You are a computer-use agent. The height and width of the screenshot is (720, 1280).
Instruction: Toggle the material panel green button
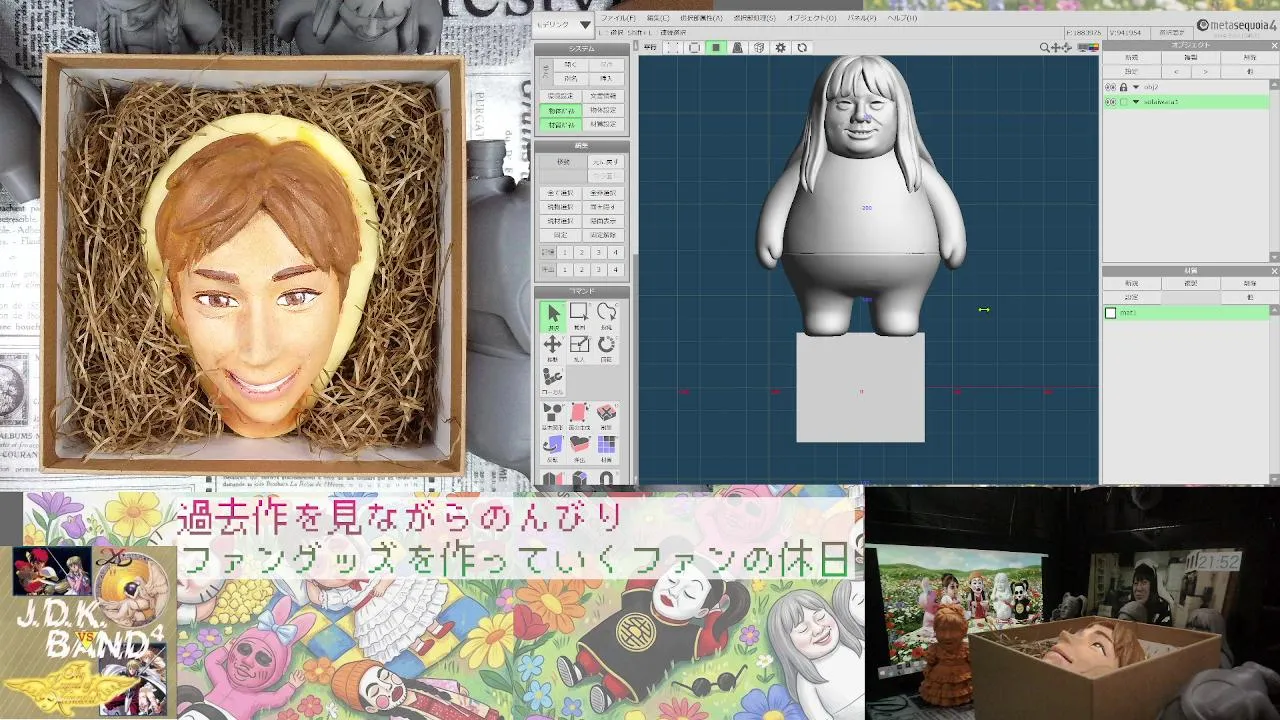pos(560,124)
